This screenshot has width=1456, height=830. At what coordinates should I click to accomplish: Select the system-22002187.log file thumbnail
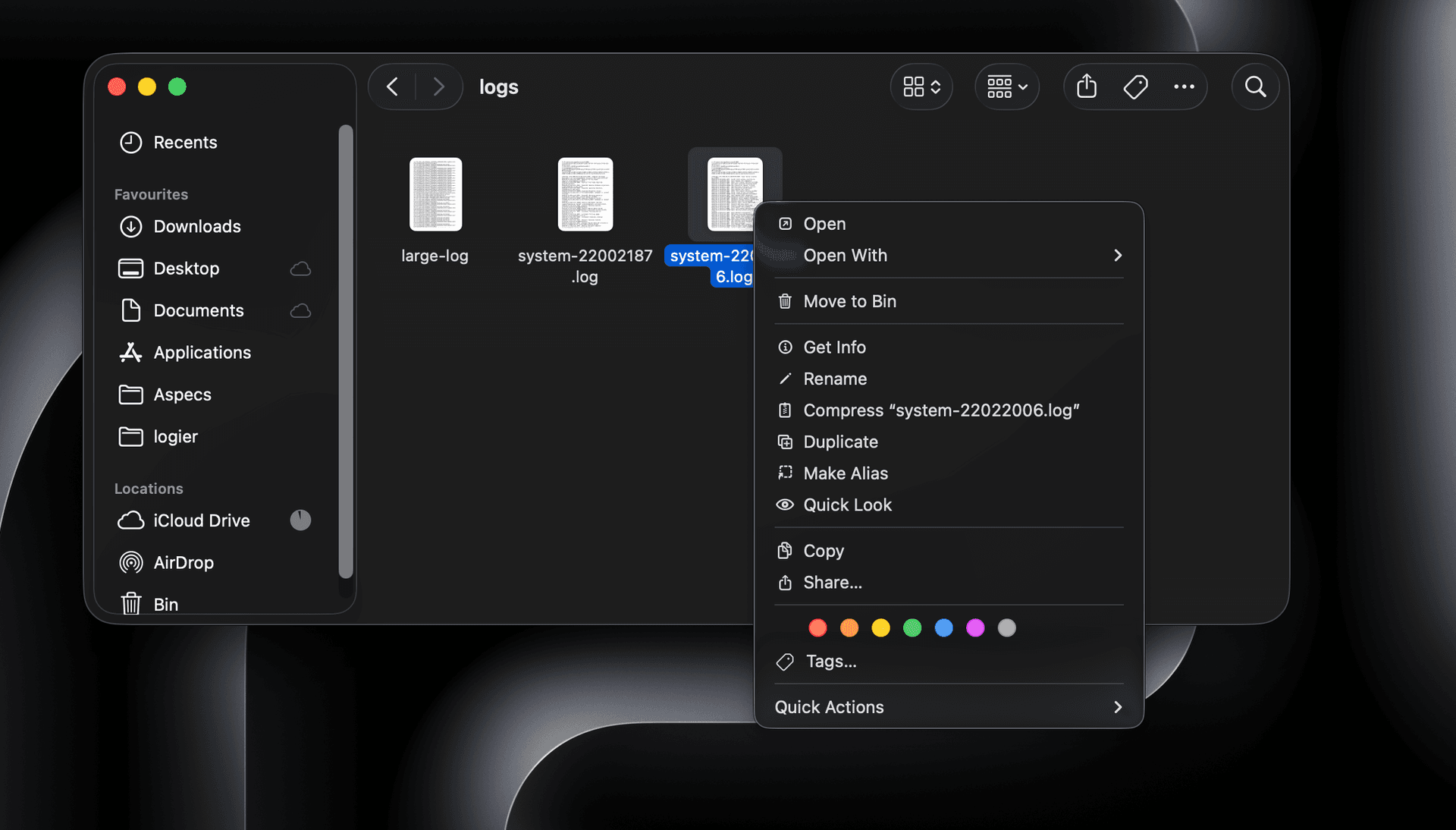585,194
